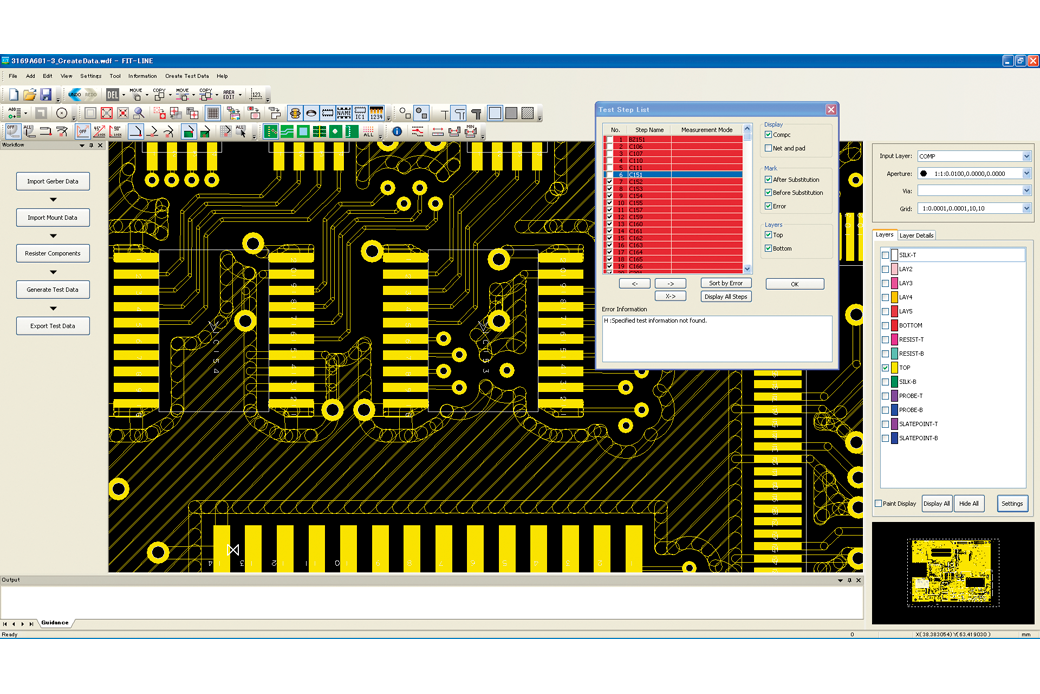Enable visibility of the BOTTOM layer

pyautogui.click(x=885, y=326)
